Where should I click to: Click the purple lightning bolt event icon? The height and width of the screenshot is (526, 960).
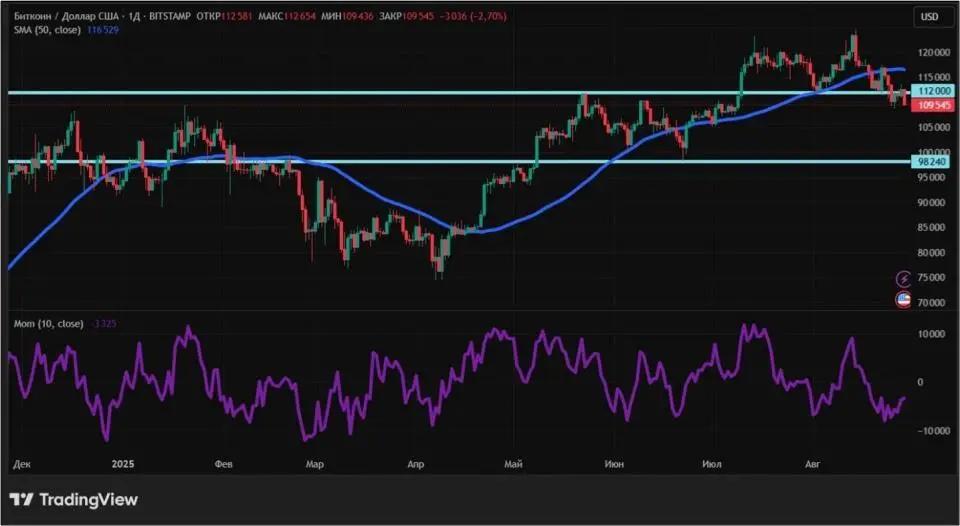(904, 278)
